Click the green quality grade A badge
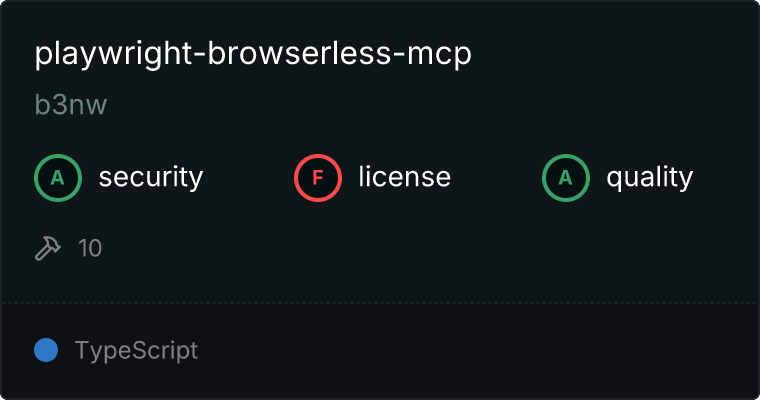Image resolution: width=760 pixels, height=400 pixels. (x=566, y=178)
